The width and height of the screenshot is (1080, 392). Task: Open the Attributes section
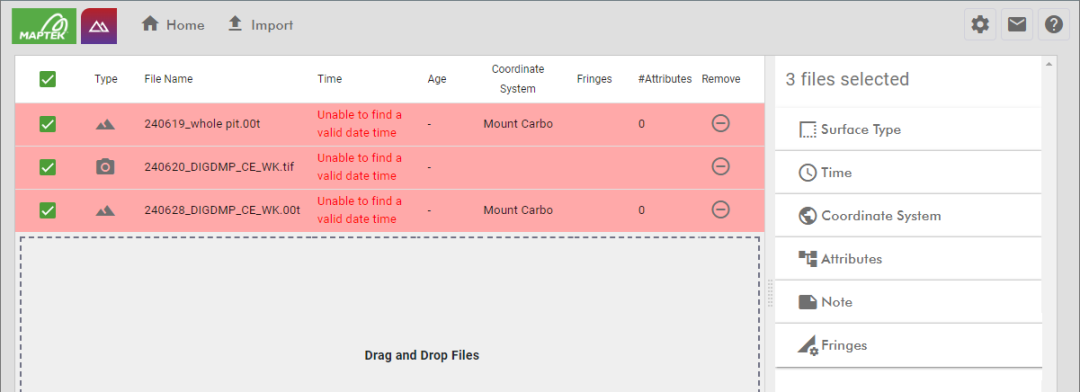pyautogui.click(x=908, y=259)
